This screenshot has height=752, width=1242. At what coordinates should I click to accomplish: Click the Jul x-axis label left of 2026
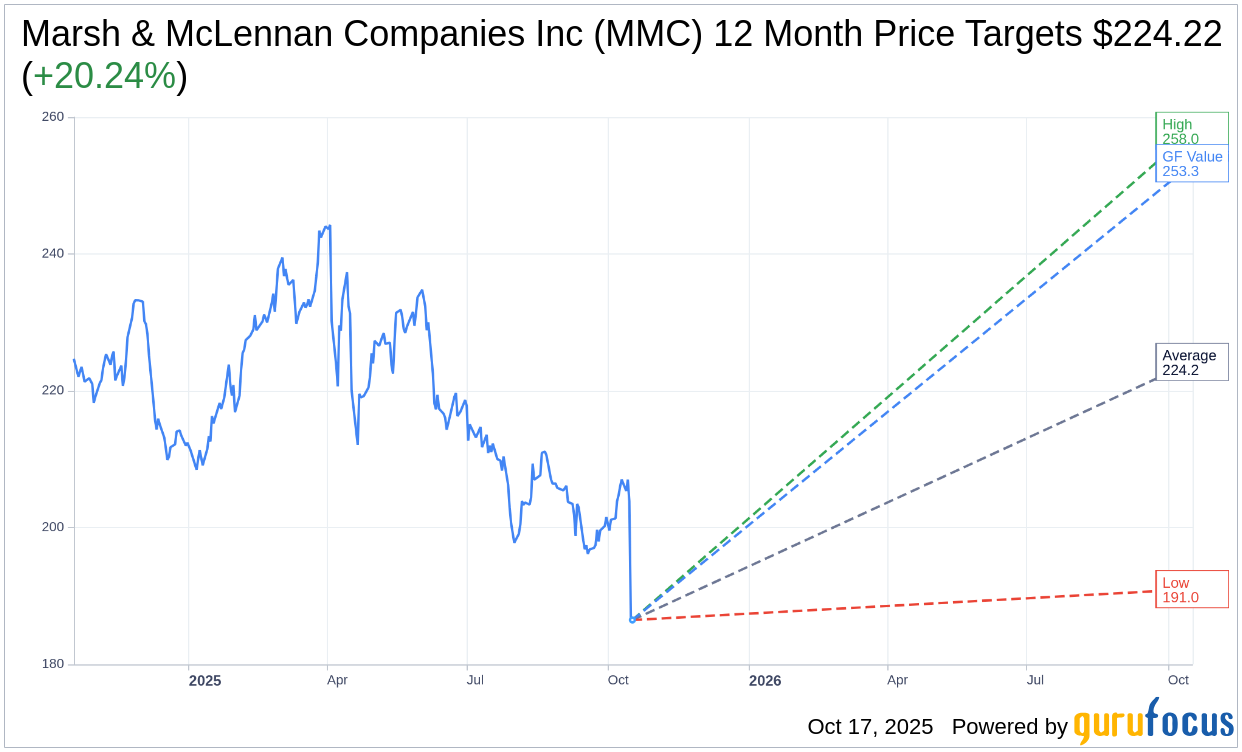pyautogui.click(x=475, y=680)
